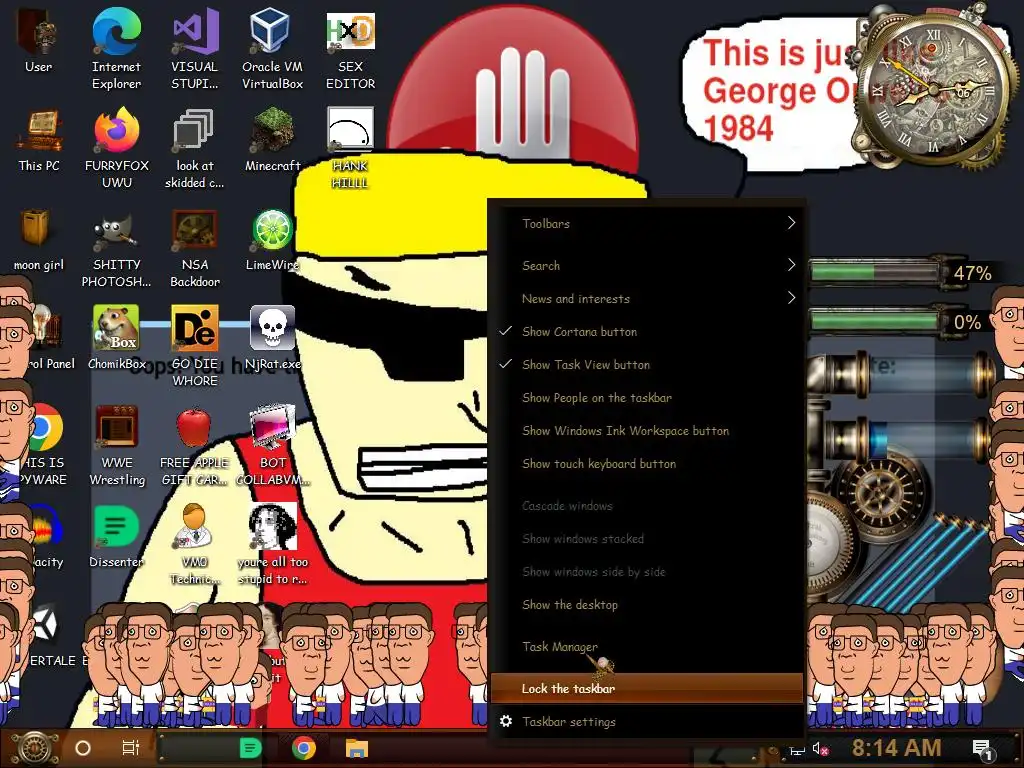Launch the Dissenter desktop icon
The width and height of the screenshot is (1024, 768).
117,536
